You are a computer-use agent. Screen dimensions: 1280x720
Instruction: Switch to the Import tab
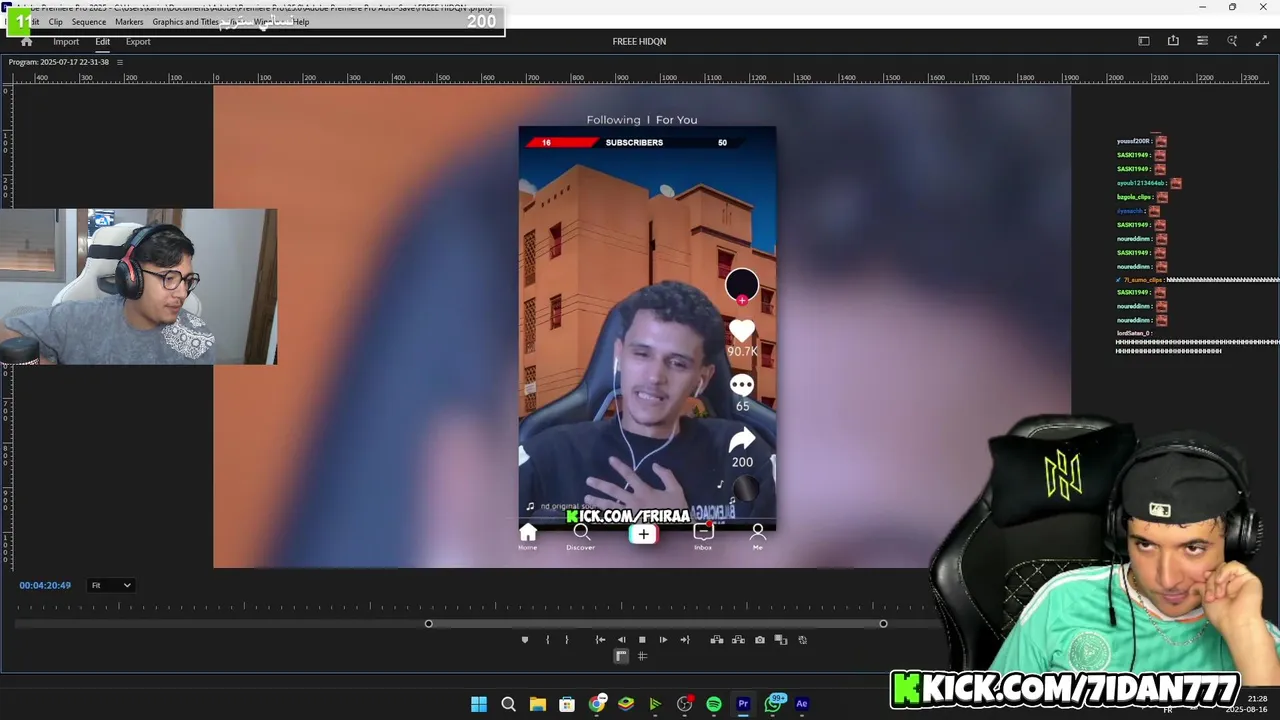66,41
